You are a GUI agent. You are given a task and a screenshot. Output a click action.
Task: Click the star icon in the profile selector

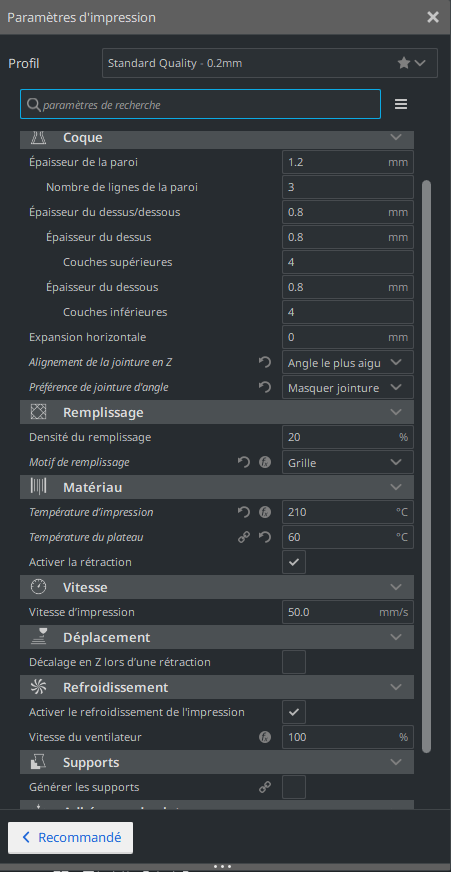(x=404, y=63)
